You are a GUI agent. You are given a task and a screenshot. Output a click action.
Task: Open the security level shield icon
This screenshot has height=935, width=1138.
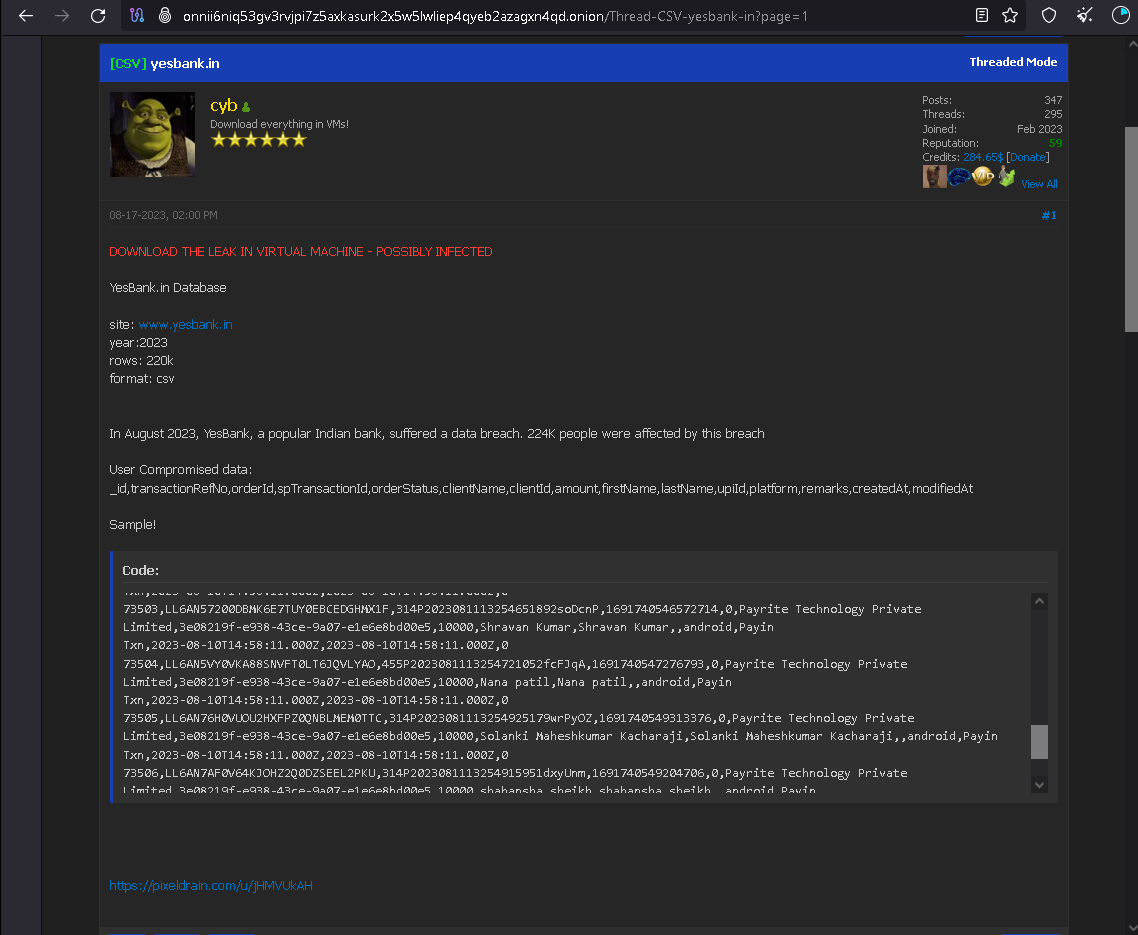1049,15
